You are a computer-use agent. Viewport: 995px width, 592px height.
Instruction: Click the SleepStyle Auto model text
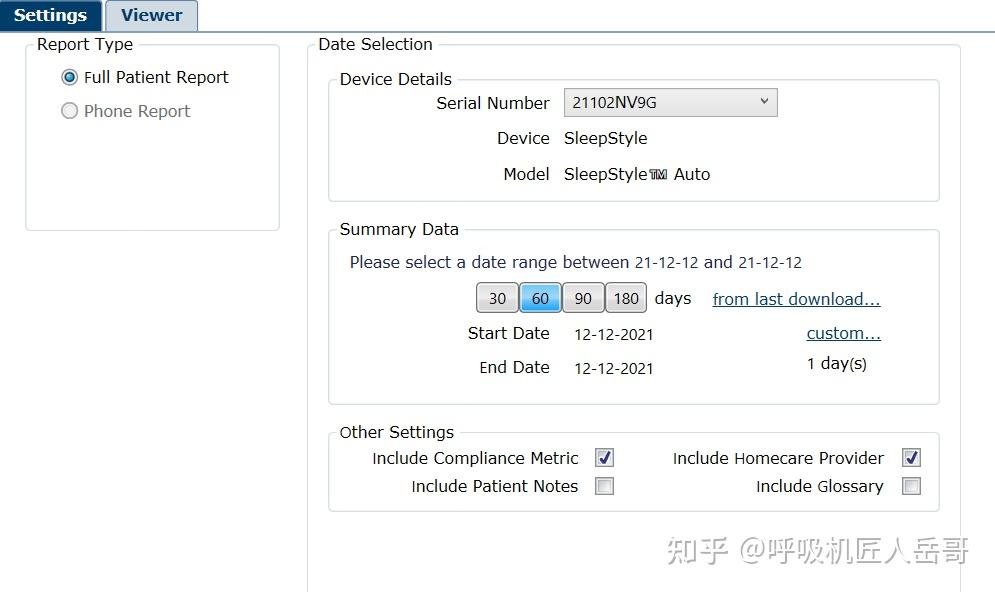click(637, 174)
